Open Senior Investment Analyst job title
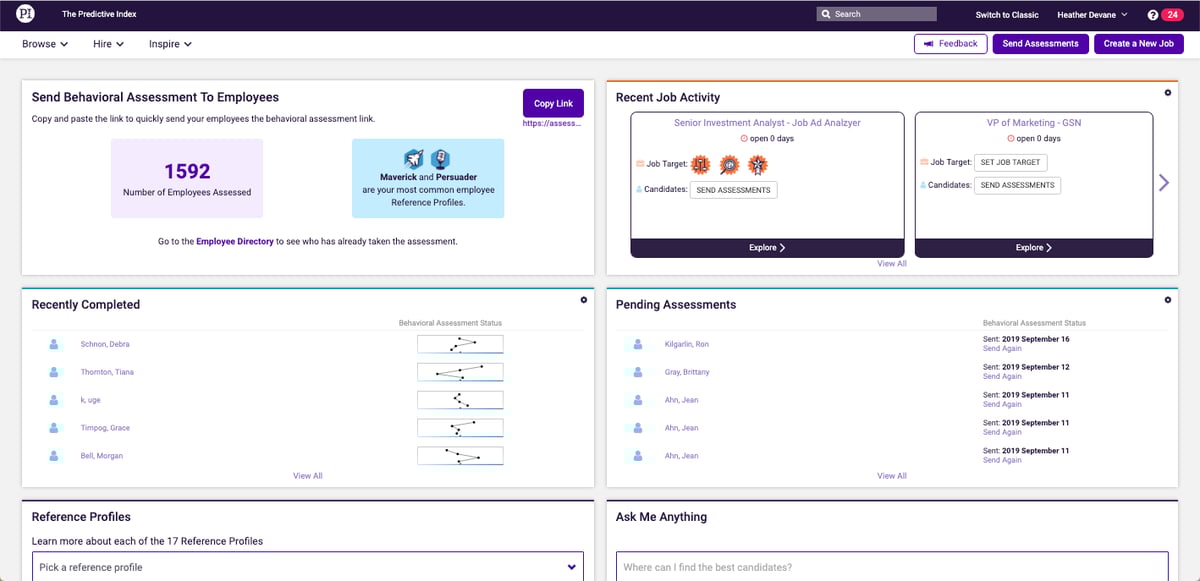The width and height of the screenshot is (1200, 581). click(767, 123)
